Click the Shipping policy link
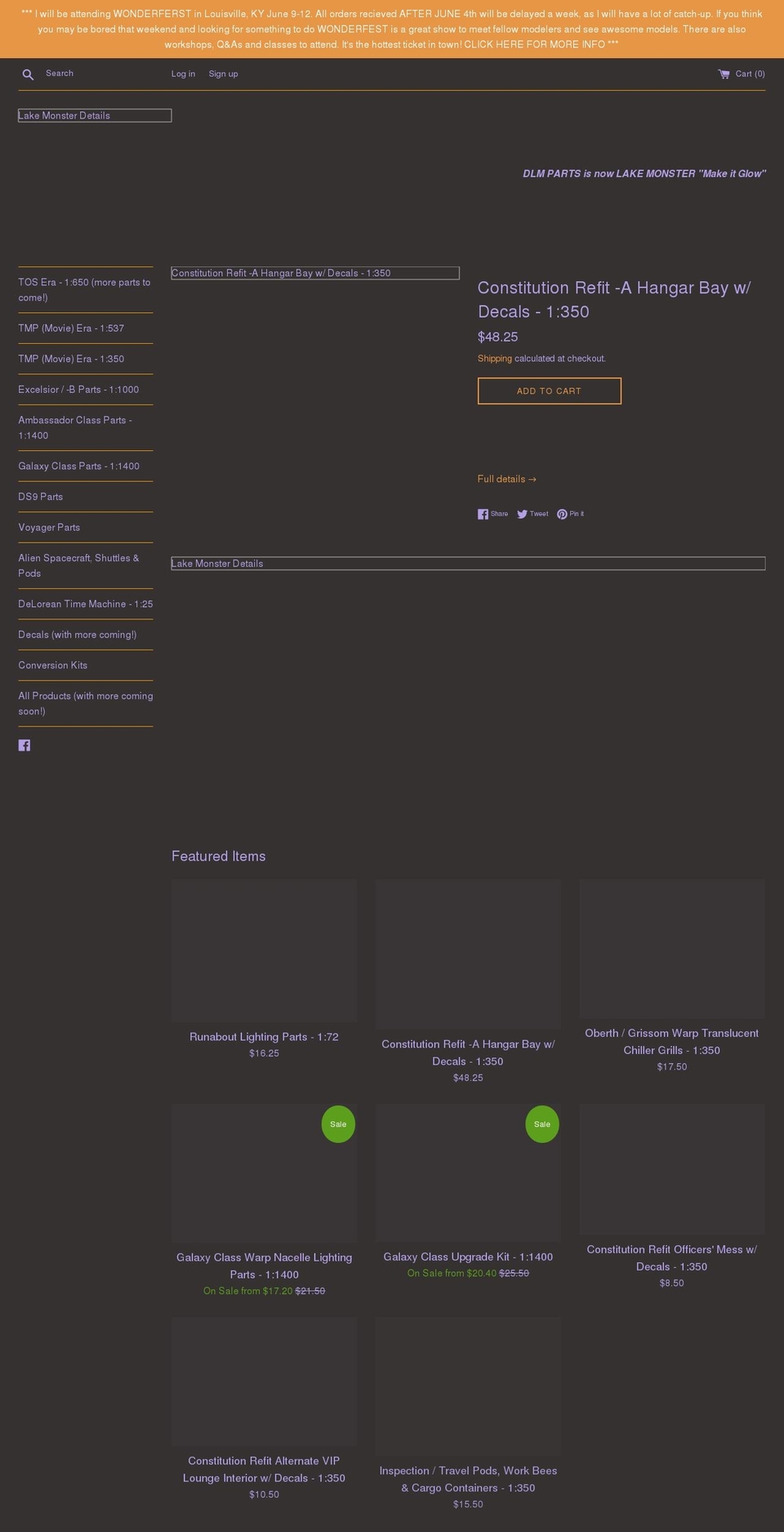784x1532 pixels. [x=495, y=359]
